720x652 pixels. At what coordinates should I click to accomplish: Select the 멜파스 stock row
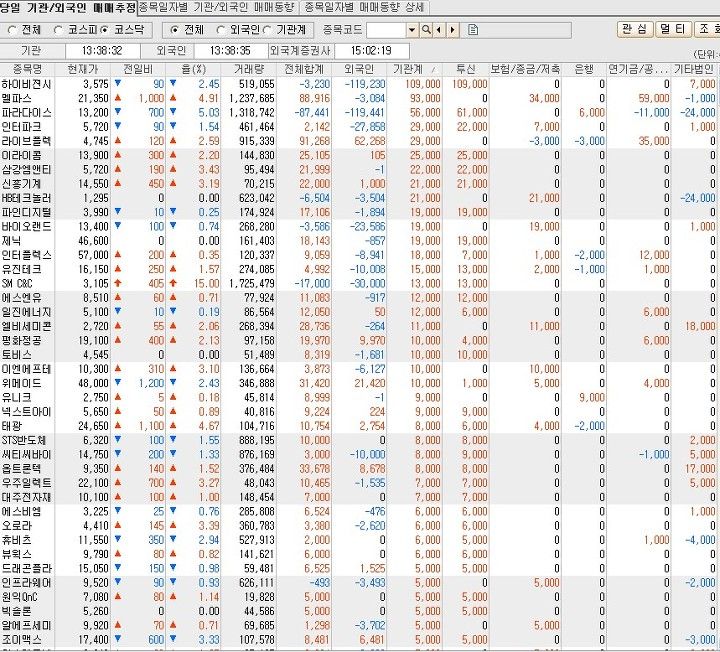358,98
